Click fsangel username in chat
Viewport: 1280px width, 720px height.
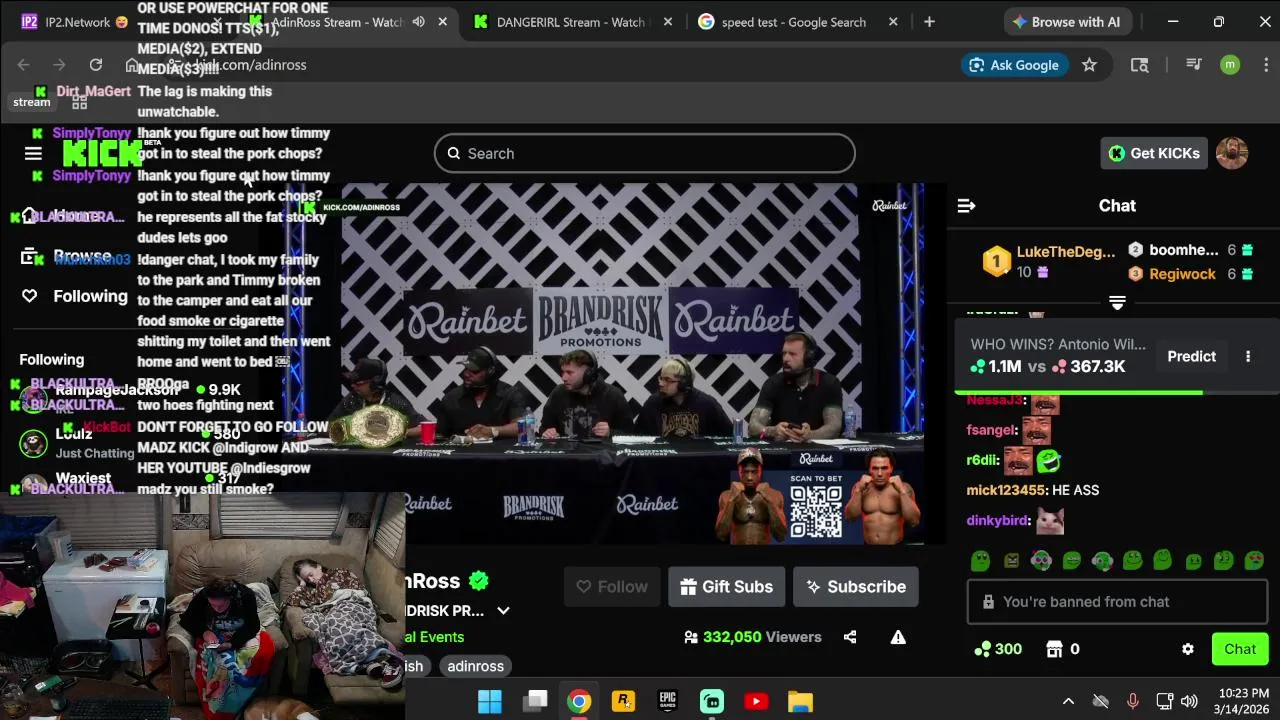coord(991,430)
